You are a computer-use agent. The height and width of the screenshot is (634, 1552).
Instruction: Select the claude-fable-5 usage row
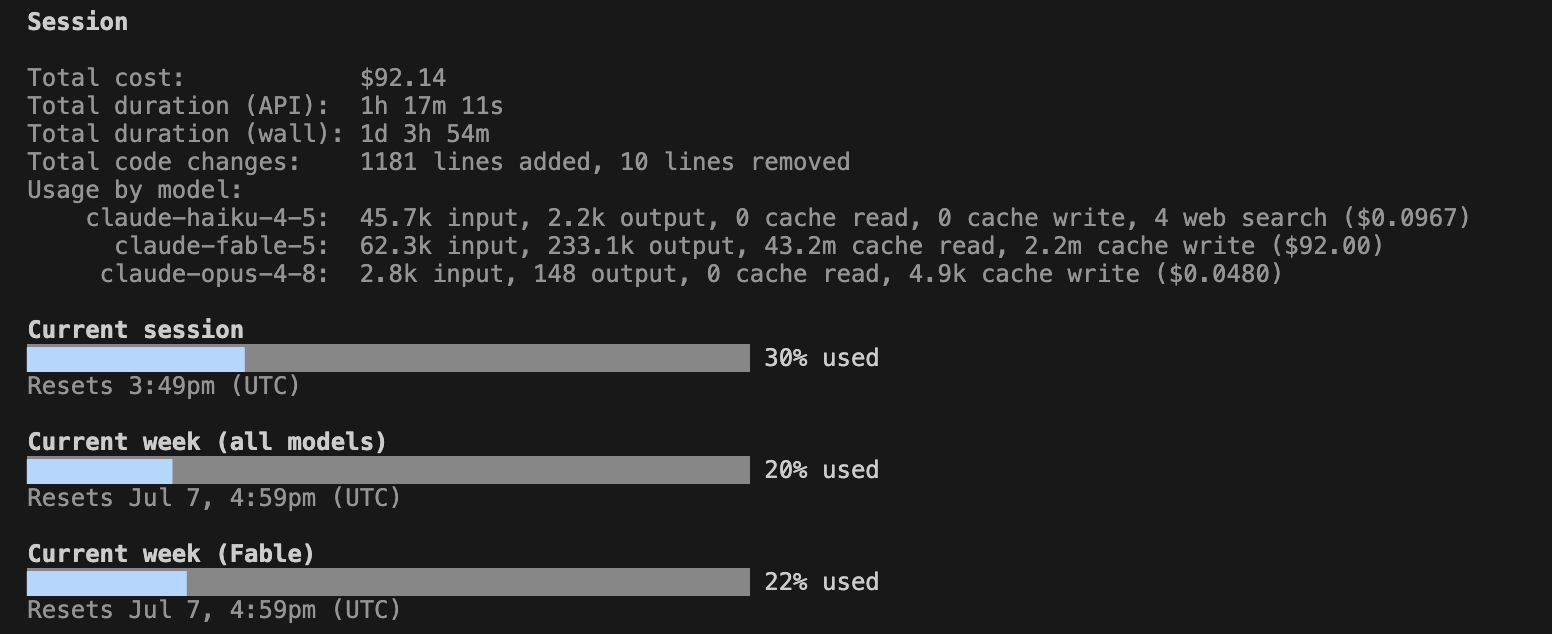pos(749,246)
